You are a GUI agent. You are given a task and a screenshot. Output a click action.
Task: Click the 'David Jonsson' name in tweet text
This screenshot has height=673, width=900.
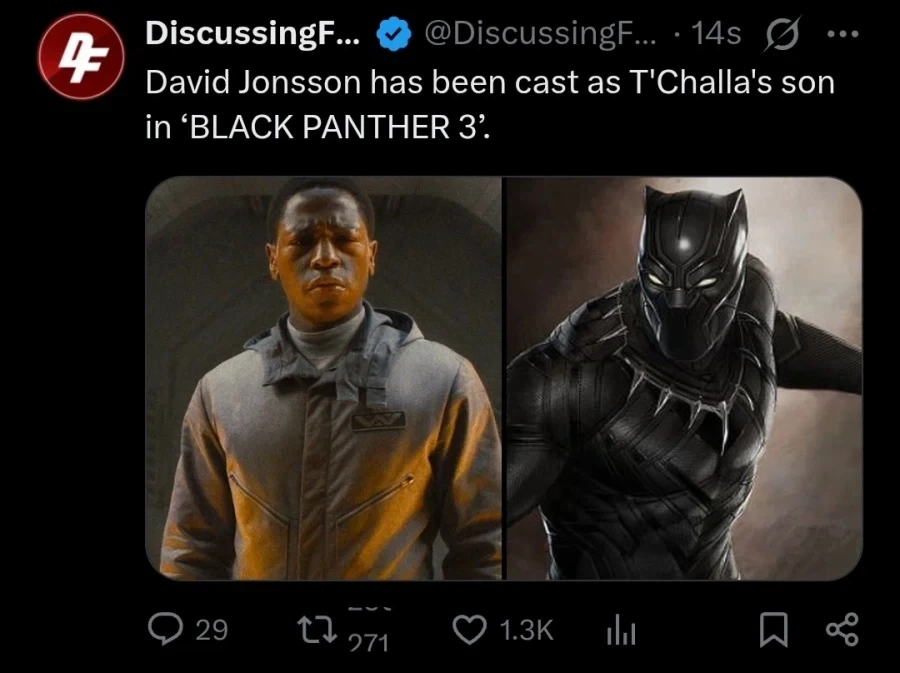click(253, 82)
